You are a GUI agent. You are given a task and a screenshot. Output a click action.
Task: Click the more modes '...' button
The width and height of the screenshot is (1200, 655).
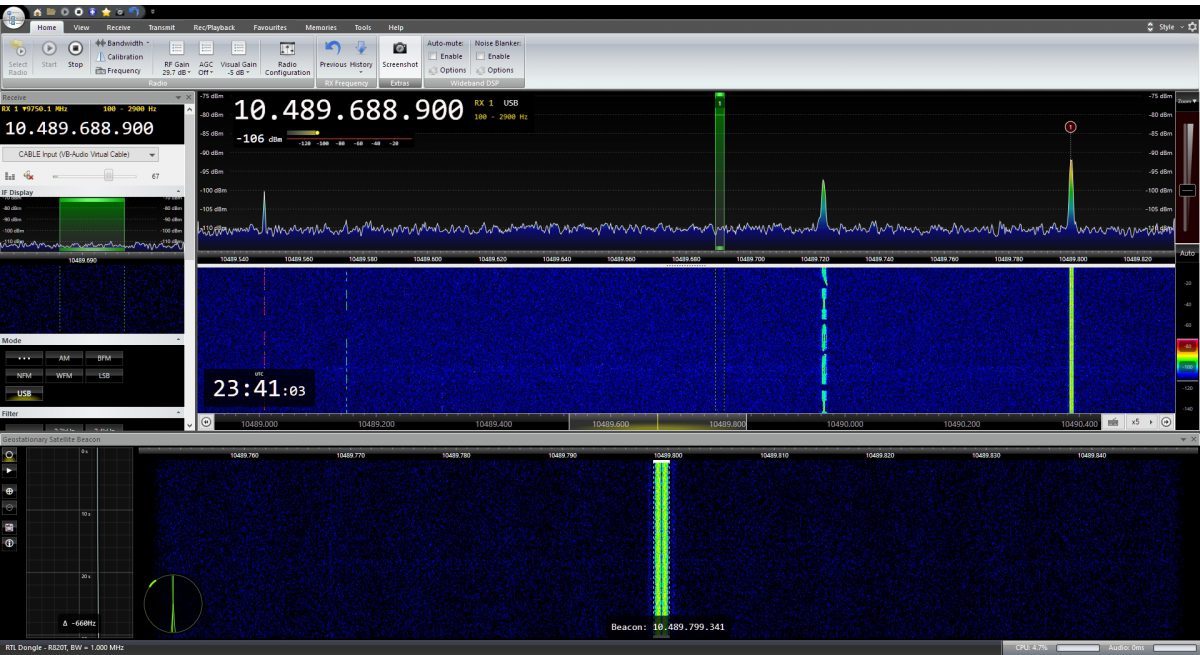(x=24, y=357)
